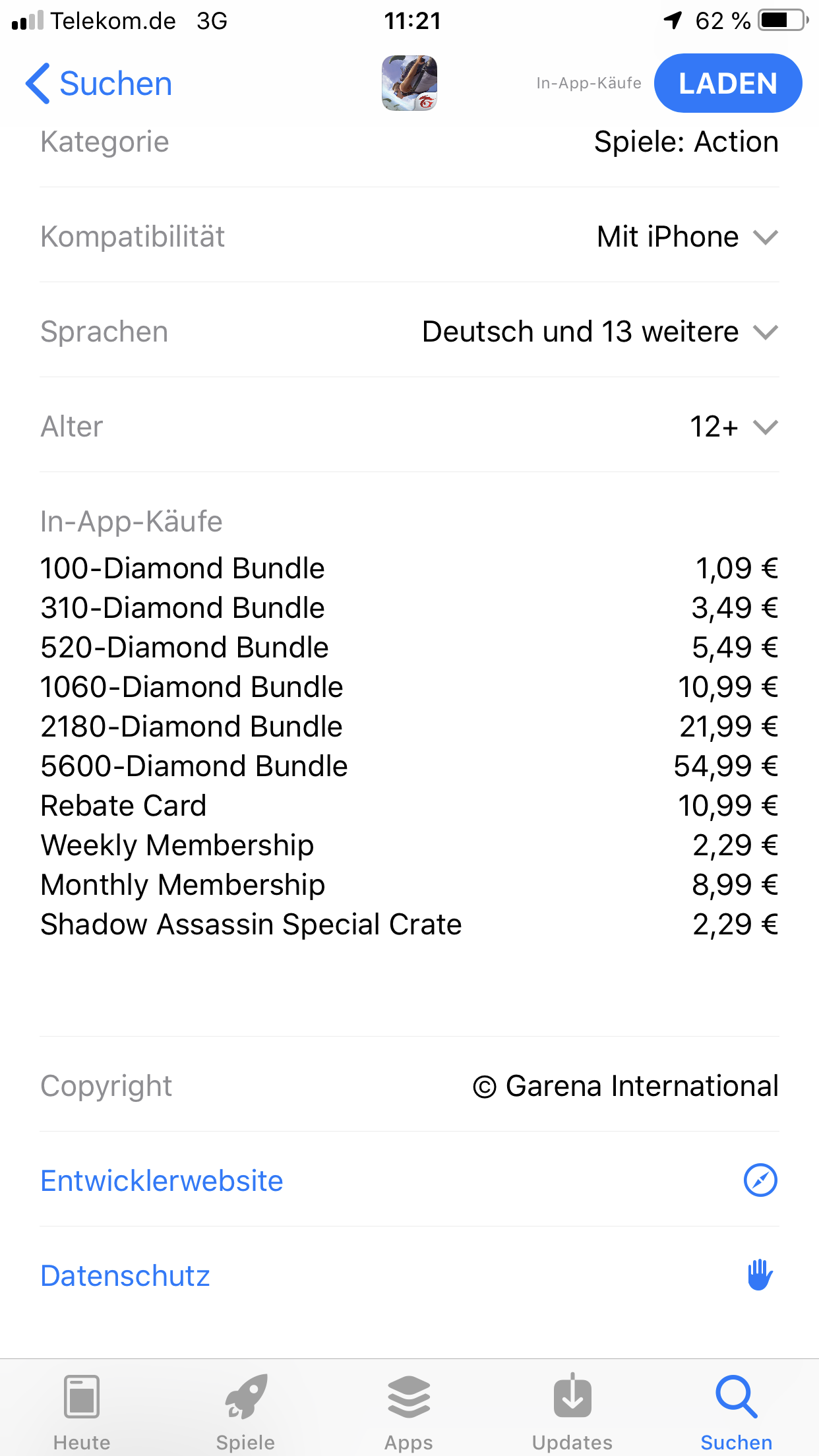Tap the location arrow in status bar
This screenshot has width=819, height=1456.
(673, 20)
